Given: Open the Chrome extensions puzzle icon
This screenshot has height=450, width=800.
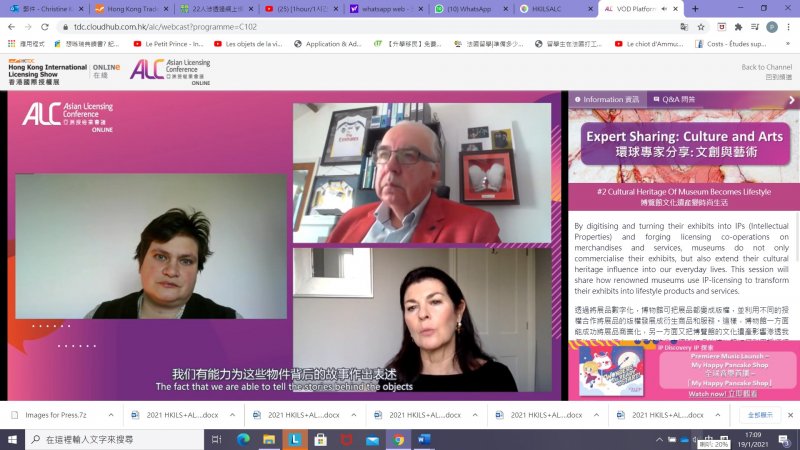Looking at the screenshot, I should click(738, 27).
